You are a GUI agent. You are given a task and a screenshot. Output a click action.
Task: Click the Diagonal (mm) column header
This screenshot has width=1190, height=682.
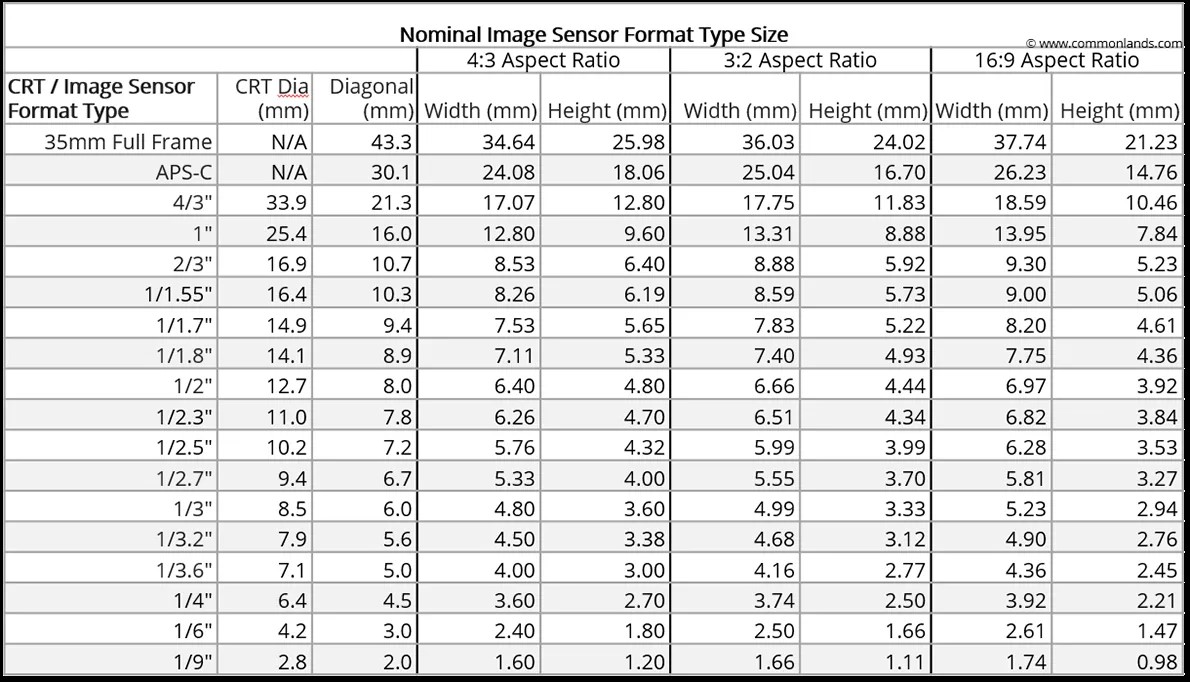(x=371, y=98)
